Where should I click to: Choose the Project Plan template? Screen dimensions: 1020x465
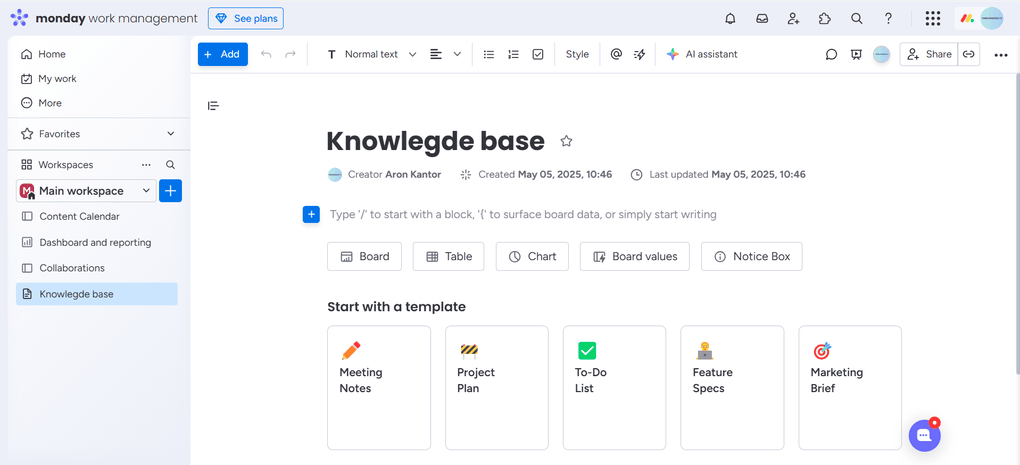point(497,388)
